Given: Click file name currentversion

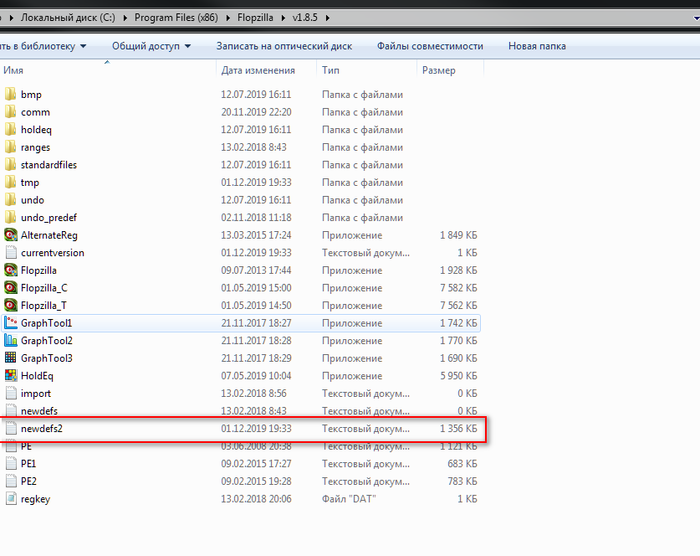Looking at the screenshot, I should pos(52,252).
